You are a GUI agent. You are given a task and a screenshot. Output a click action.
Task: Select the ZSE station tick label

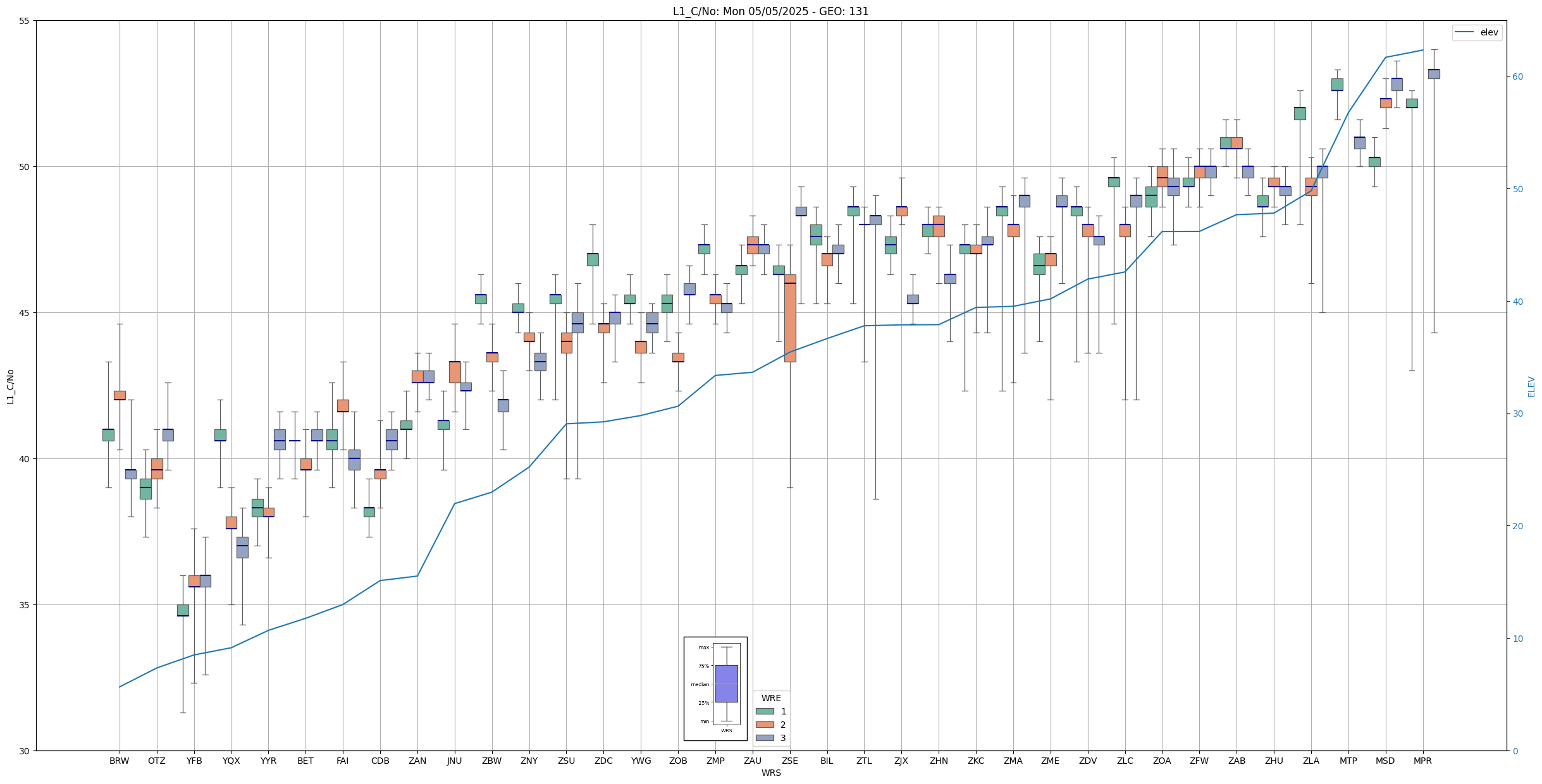coord(789,761)
